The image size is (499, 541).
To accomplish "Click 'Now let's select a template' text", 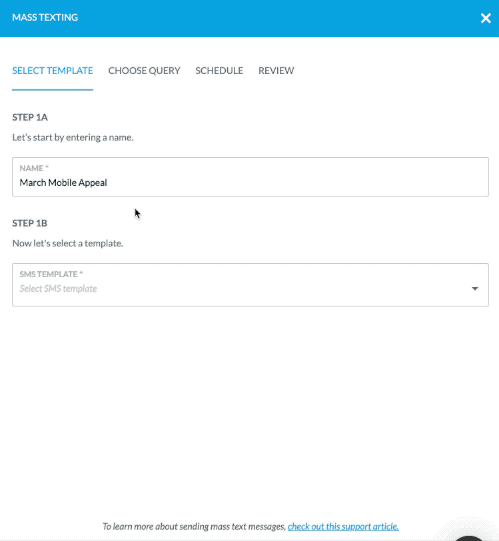I will pyautogui.click(x=68, y=243).
